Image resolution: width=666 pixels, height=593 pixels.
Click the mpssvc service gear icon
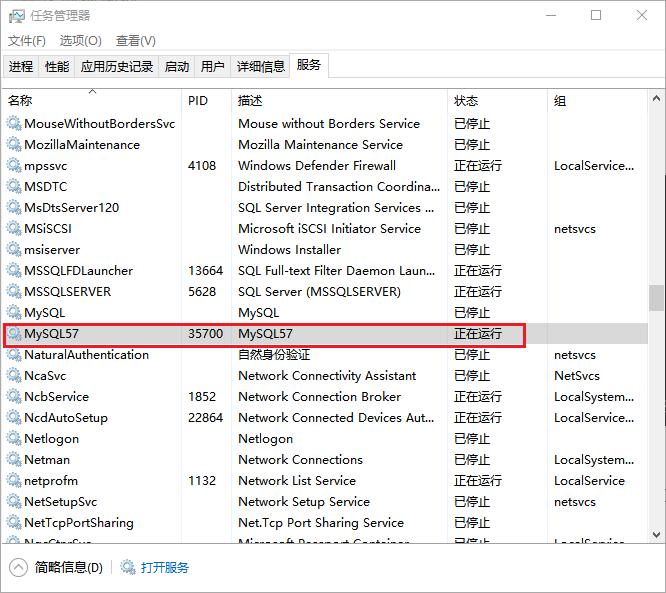pyautogui.click(x=14, y=166)
